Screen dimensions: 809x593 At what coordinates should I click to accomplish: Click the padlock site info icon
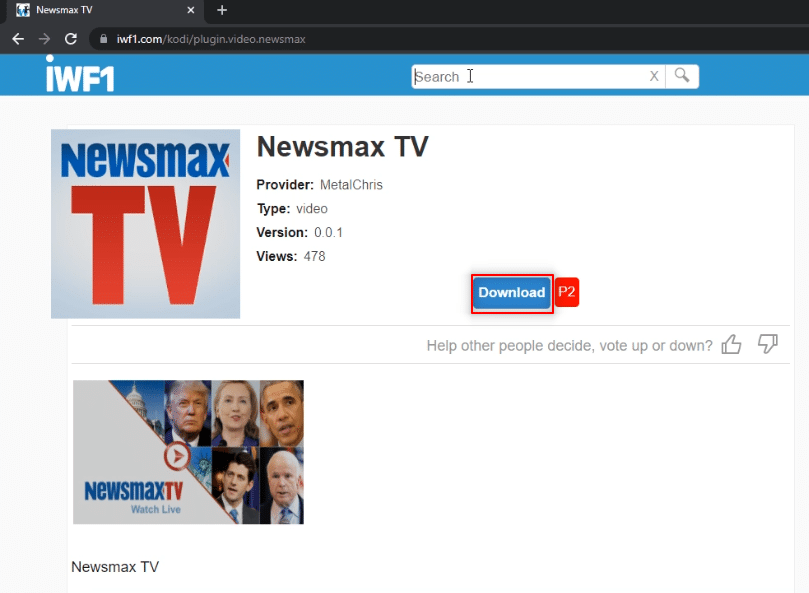click(104, 39)
